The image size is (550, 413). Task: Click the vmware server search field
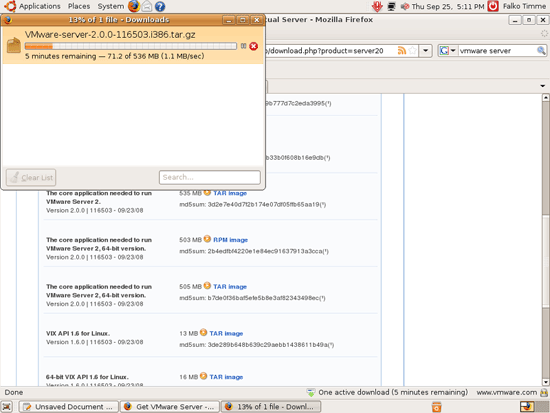coord(497,51)
